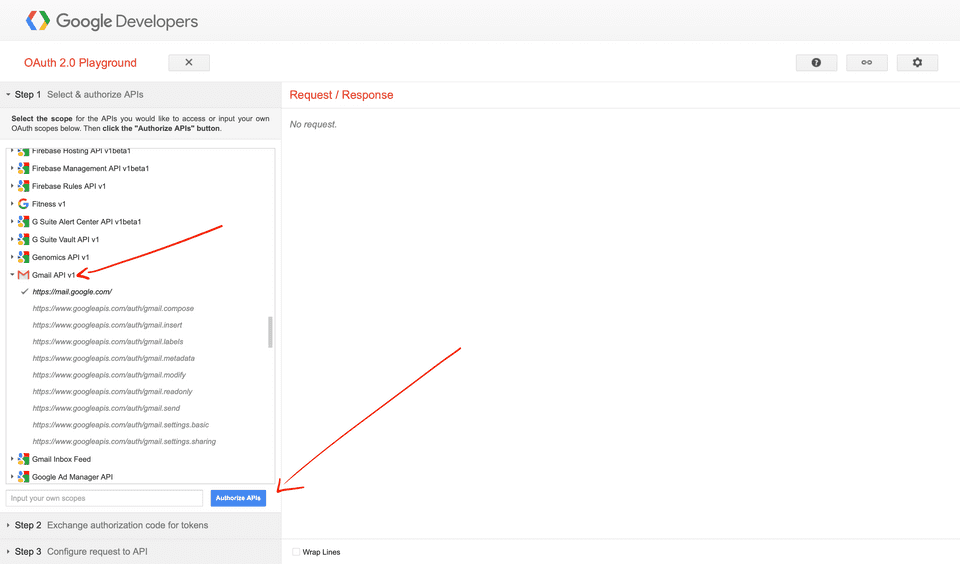960x564 pixels.
Task: Open the help question mark icon
Action: pyautogui.click(x=816, y=62)
